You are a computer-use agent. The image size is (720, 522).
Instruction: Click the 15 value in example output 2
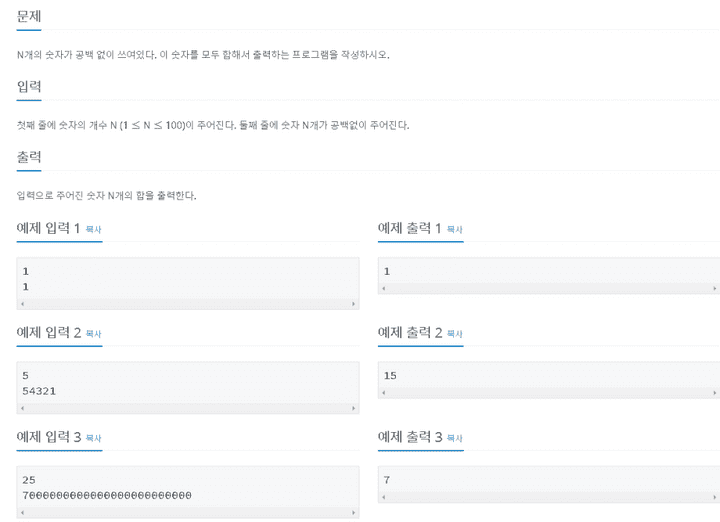coord(390,376)
